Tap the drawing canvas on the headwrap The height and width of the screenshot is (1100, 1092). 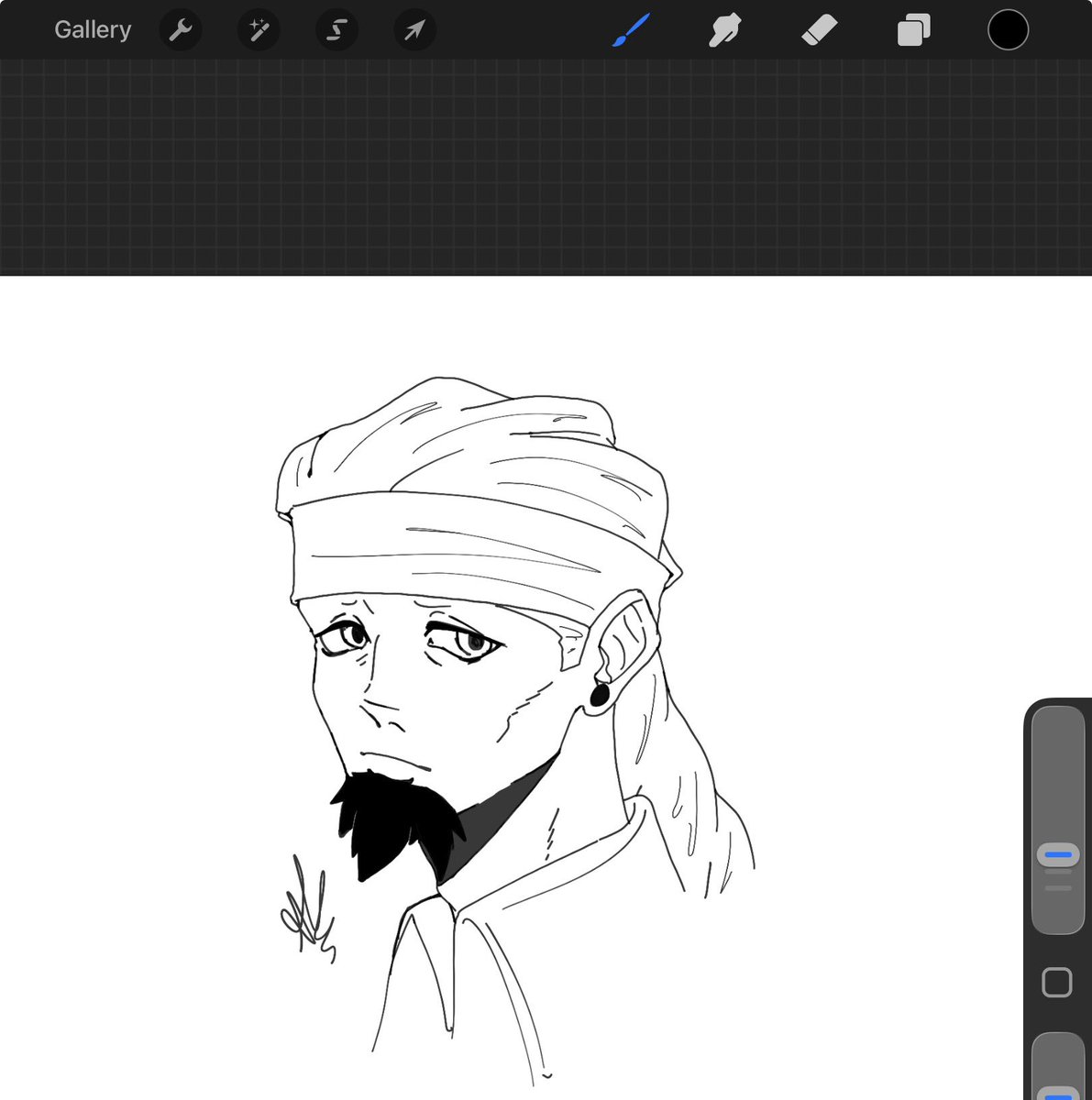coord(477,495)
